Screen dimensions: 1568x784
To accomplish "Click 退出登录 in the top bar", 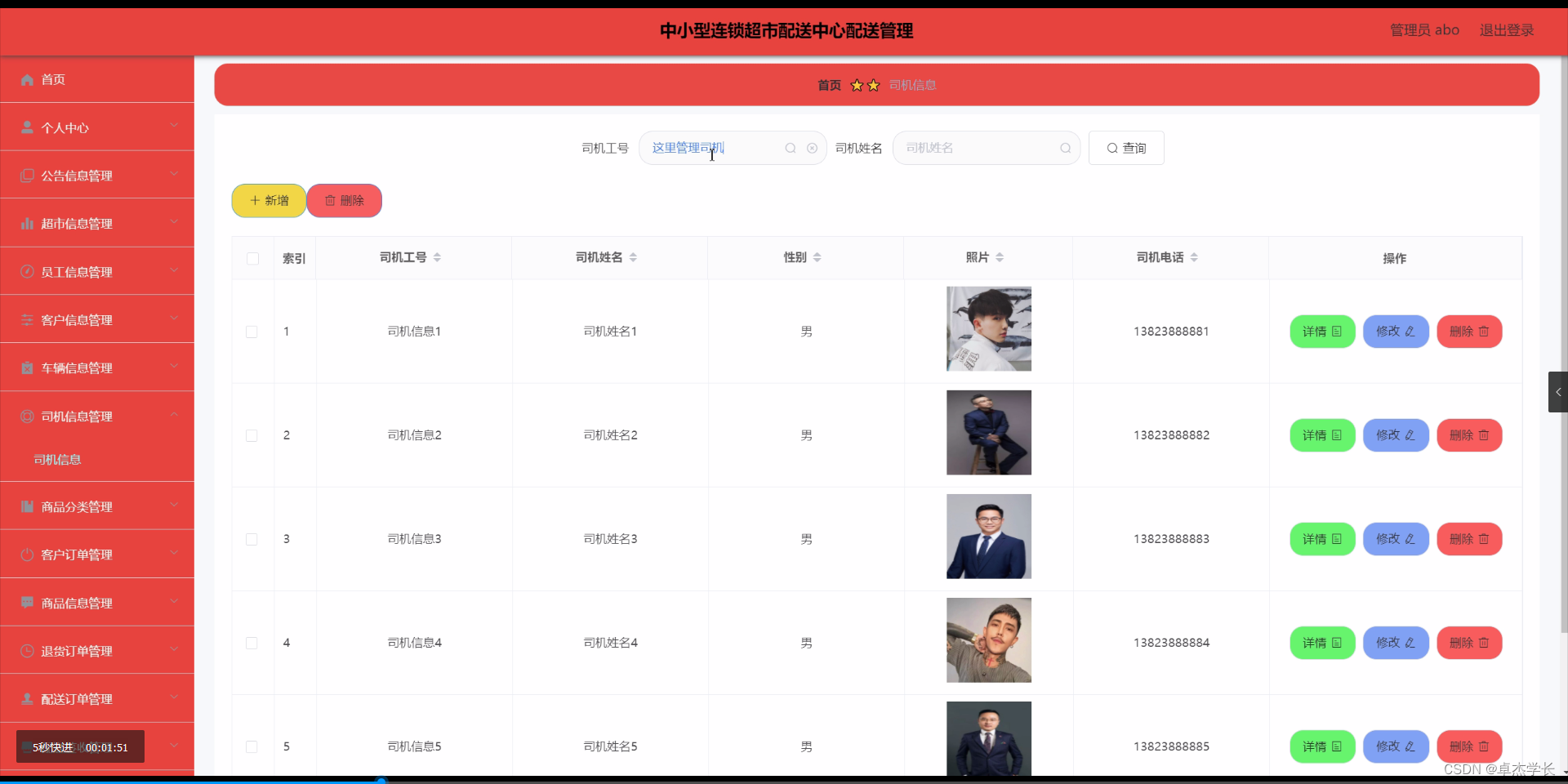I will (1506, 30).
